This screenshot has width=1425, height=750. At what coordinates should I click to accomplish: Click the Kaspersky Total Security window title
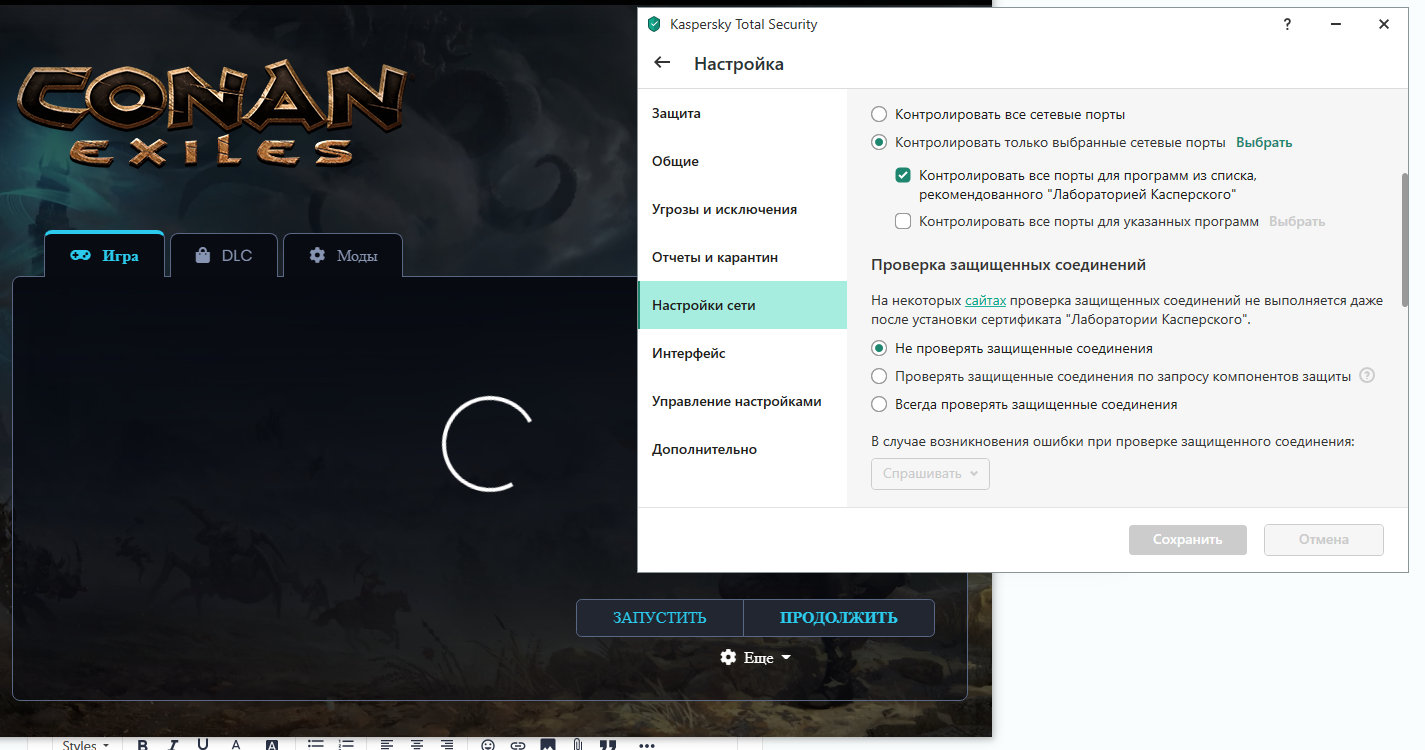[x=744, y=24]
